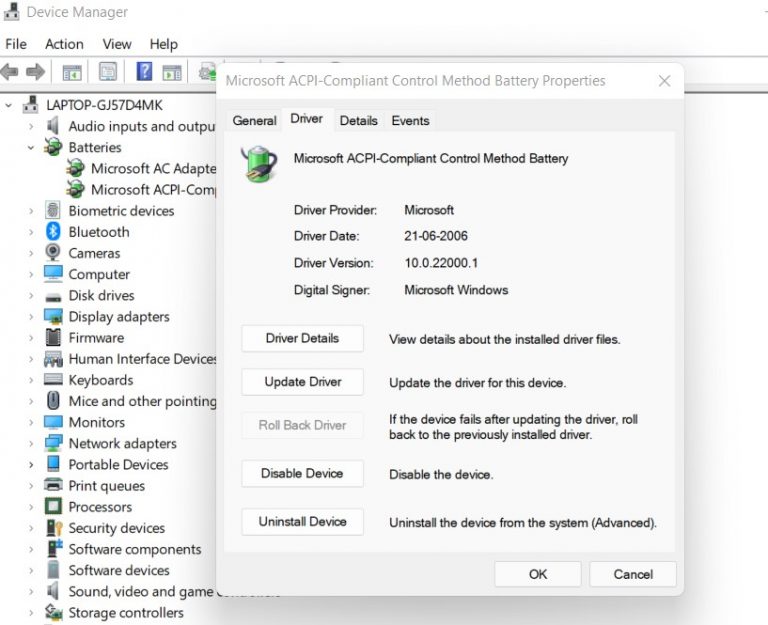Click the Properties toolbar icon
Image resolution: width=768 pixels, height=625 pixels.
[x=108, y=72]
